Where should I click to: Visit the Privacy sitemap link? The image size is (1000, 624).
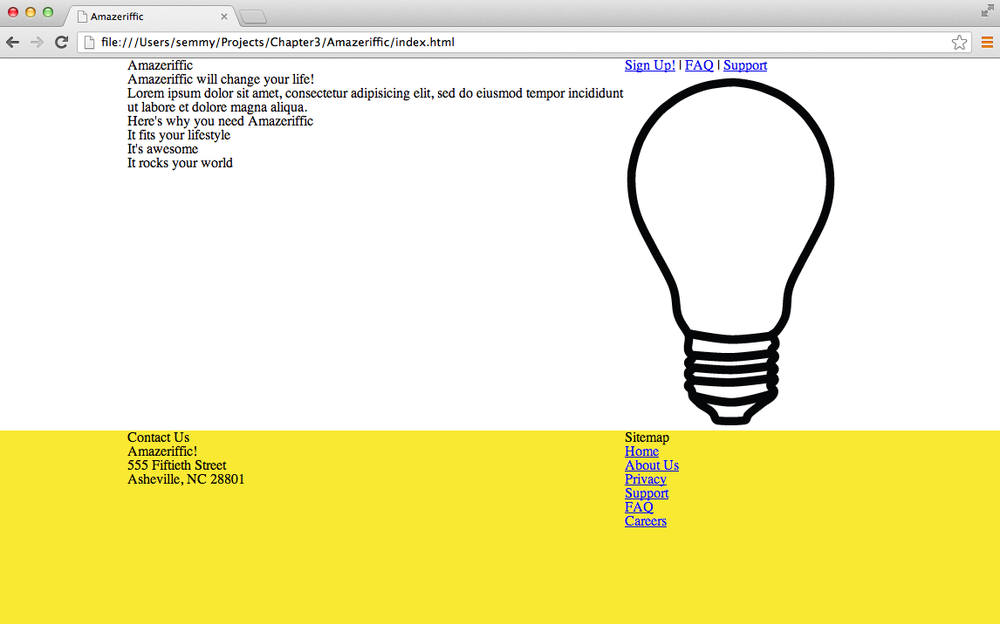(x=645, y=479)
